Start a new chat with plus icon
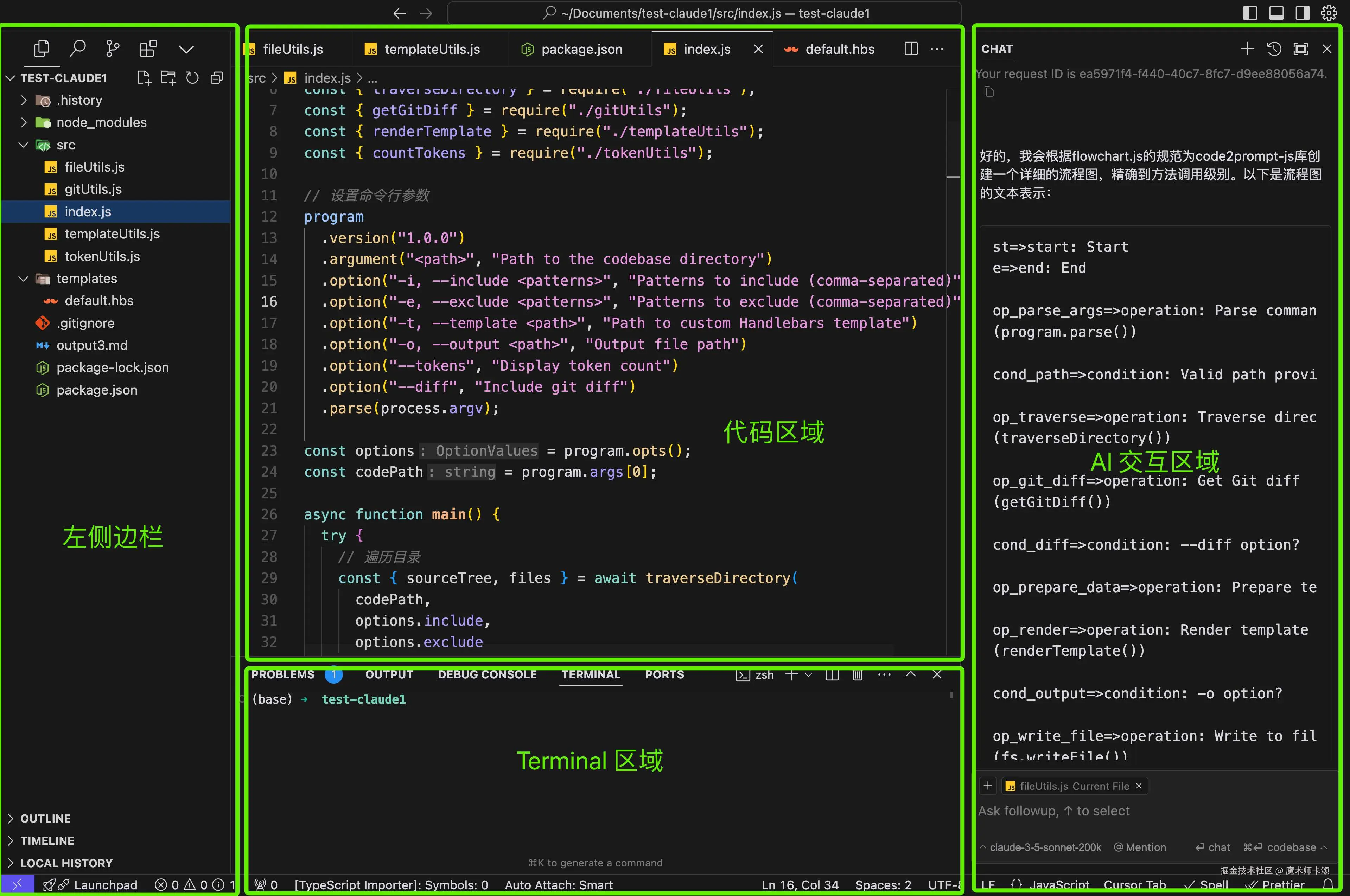 [1247, 49]
